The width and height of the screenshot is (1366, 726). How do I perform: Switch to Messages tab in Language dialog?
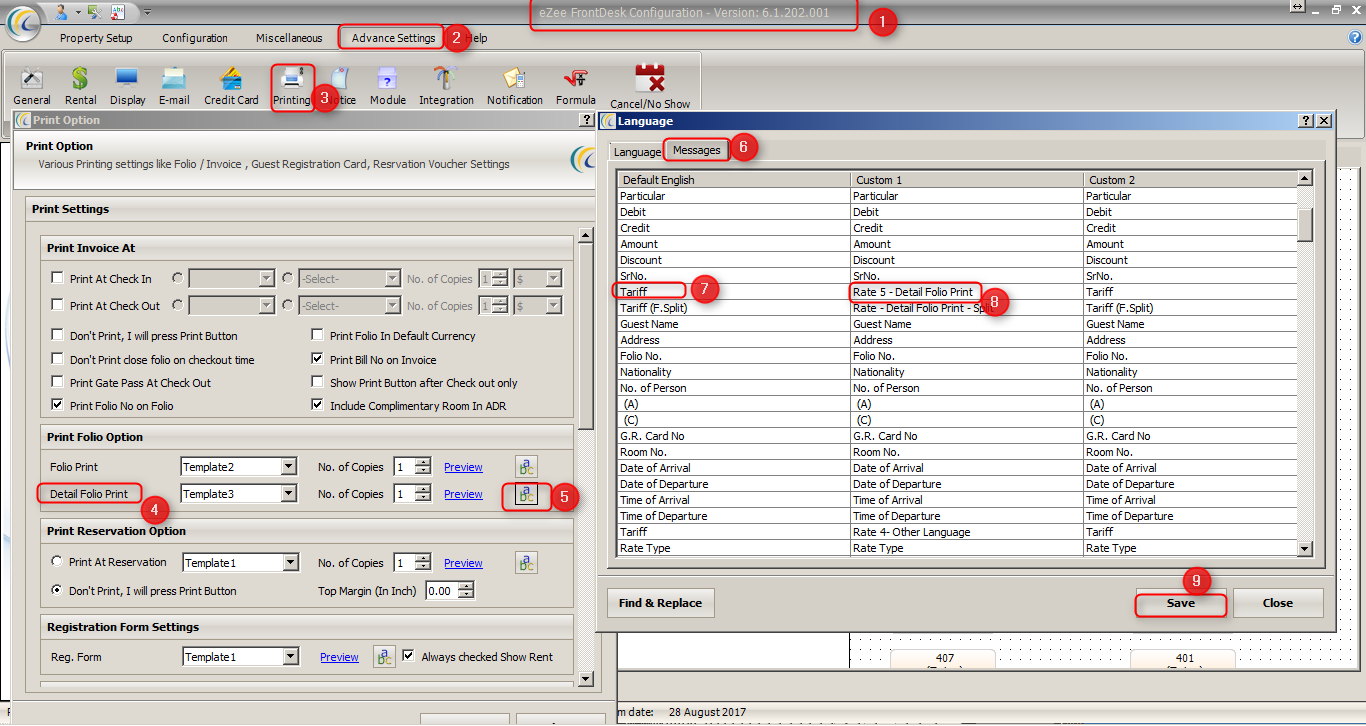tap(696, 150)
